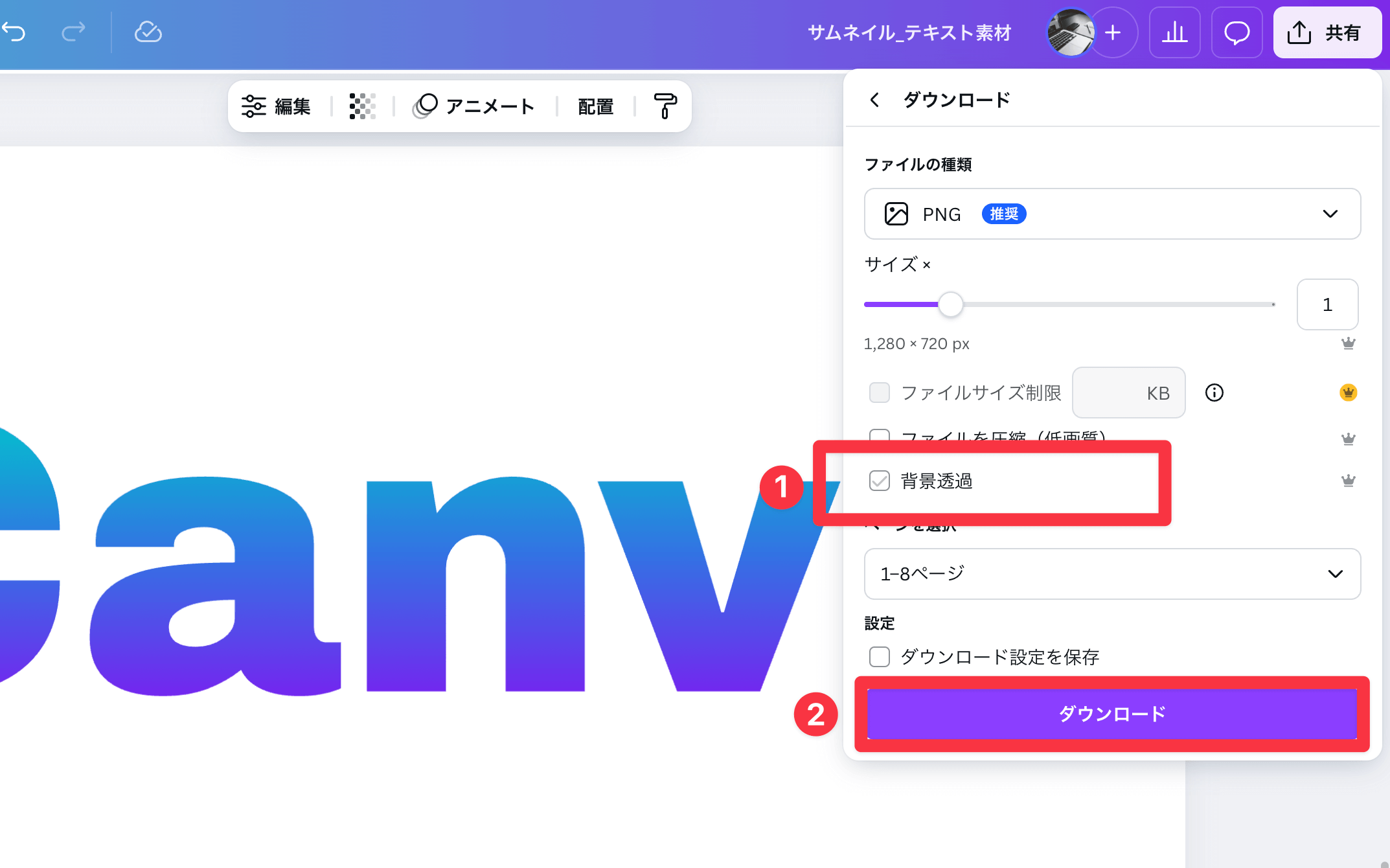Open the 配置 position menu item

[595, 106]
